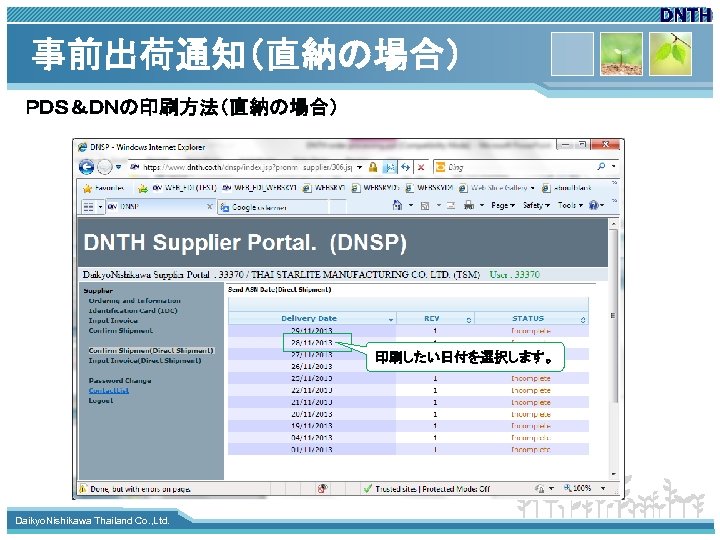The width and height of the screenshot is (720, 540).
Task: Click the Print icon
Action: pos(469,205)
